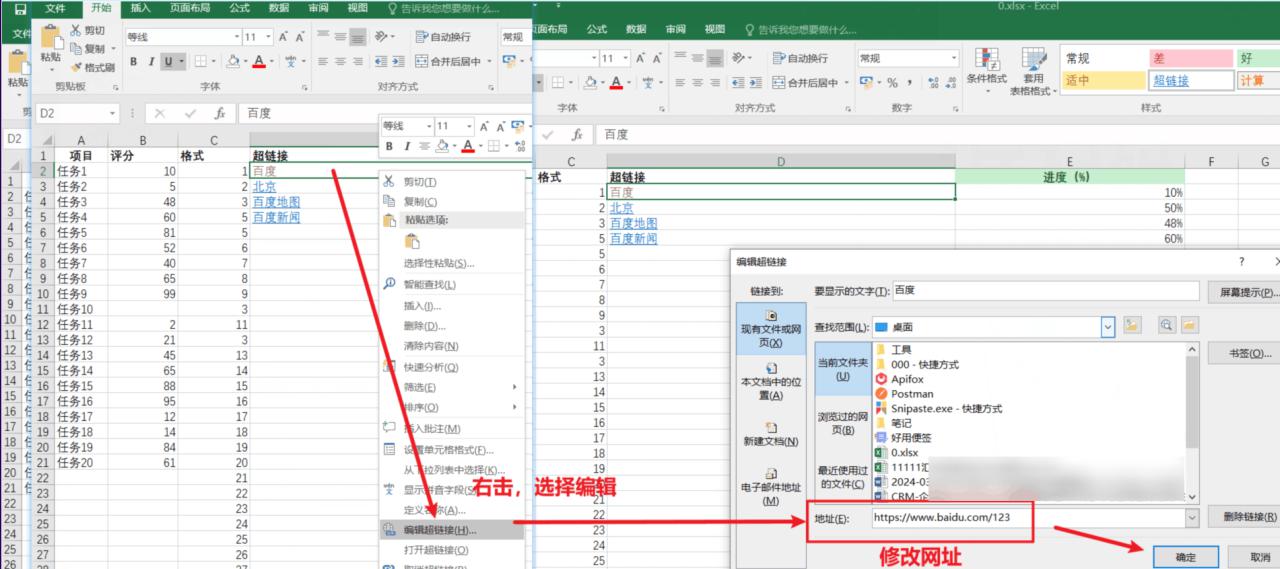This screenshot has height=569, width=1280.
Task: Expand the D2 name box dropdown
Action: pyautogui.click(x=111, y=114)
